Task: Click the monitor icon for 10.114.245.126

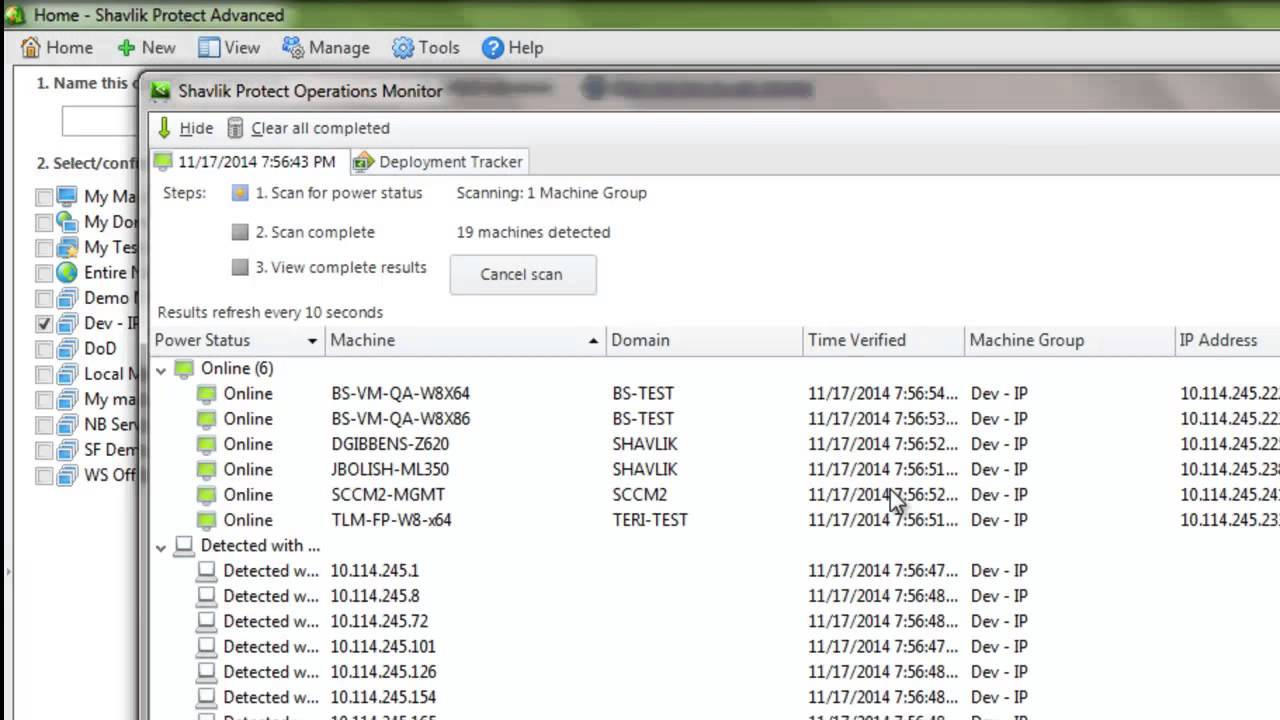Action: click(206, 673)
